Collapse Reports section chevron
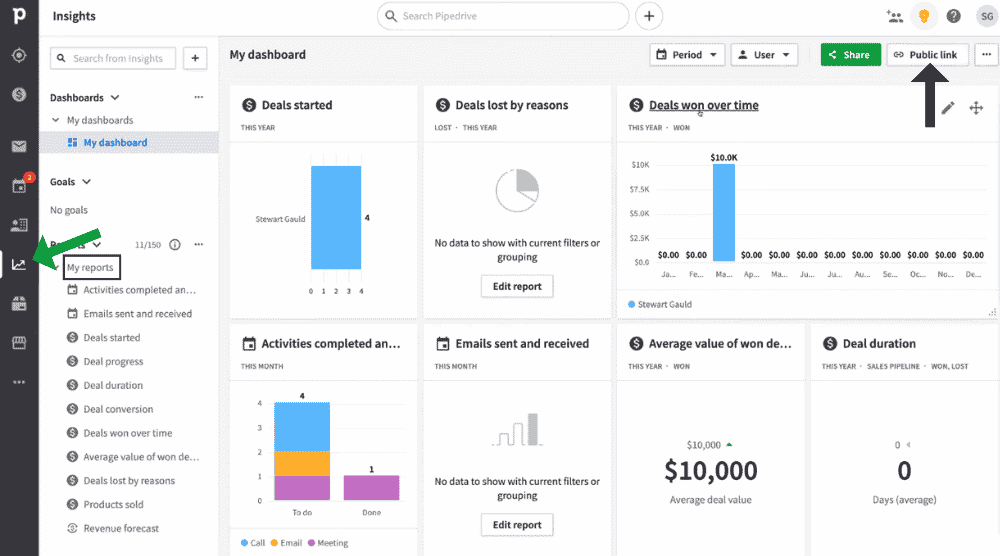Screen dimensions: 1000x556 tap(97, 244)
